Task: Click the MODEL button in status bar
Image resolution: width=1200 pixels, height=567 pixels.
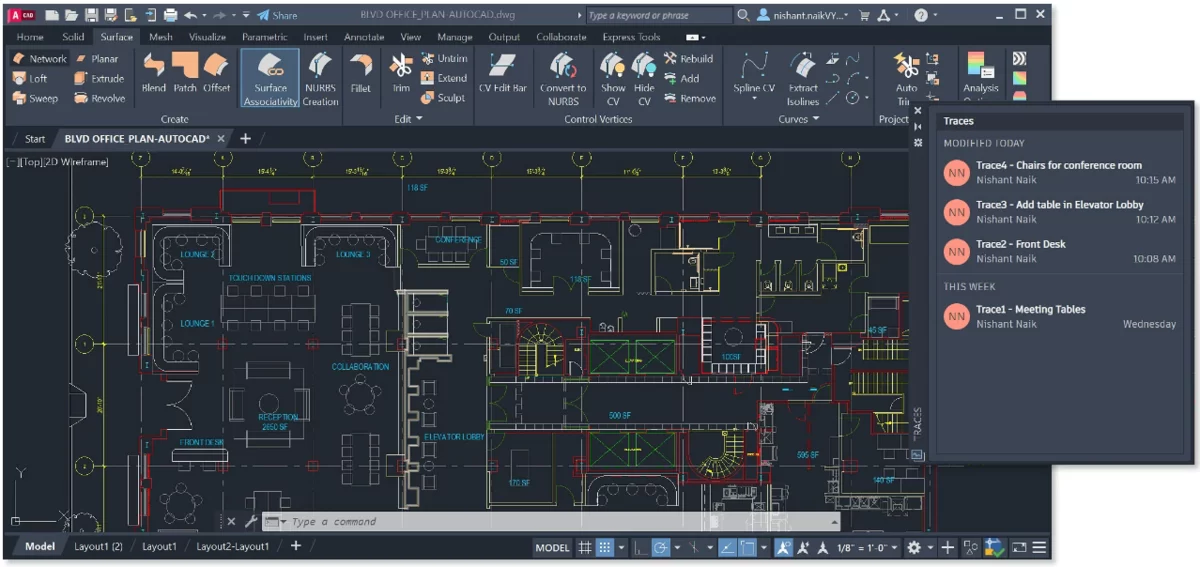Action: click(x=552, y=547)
